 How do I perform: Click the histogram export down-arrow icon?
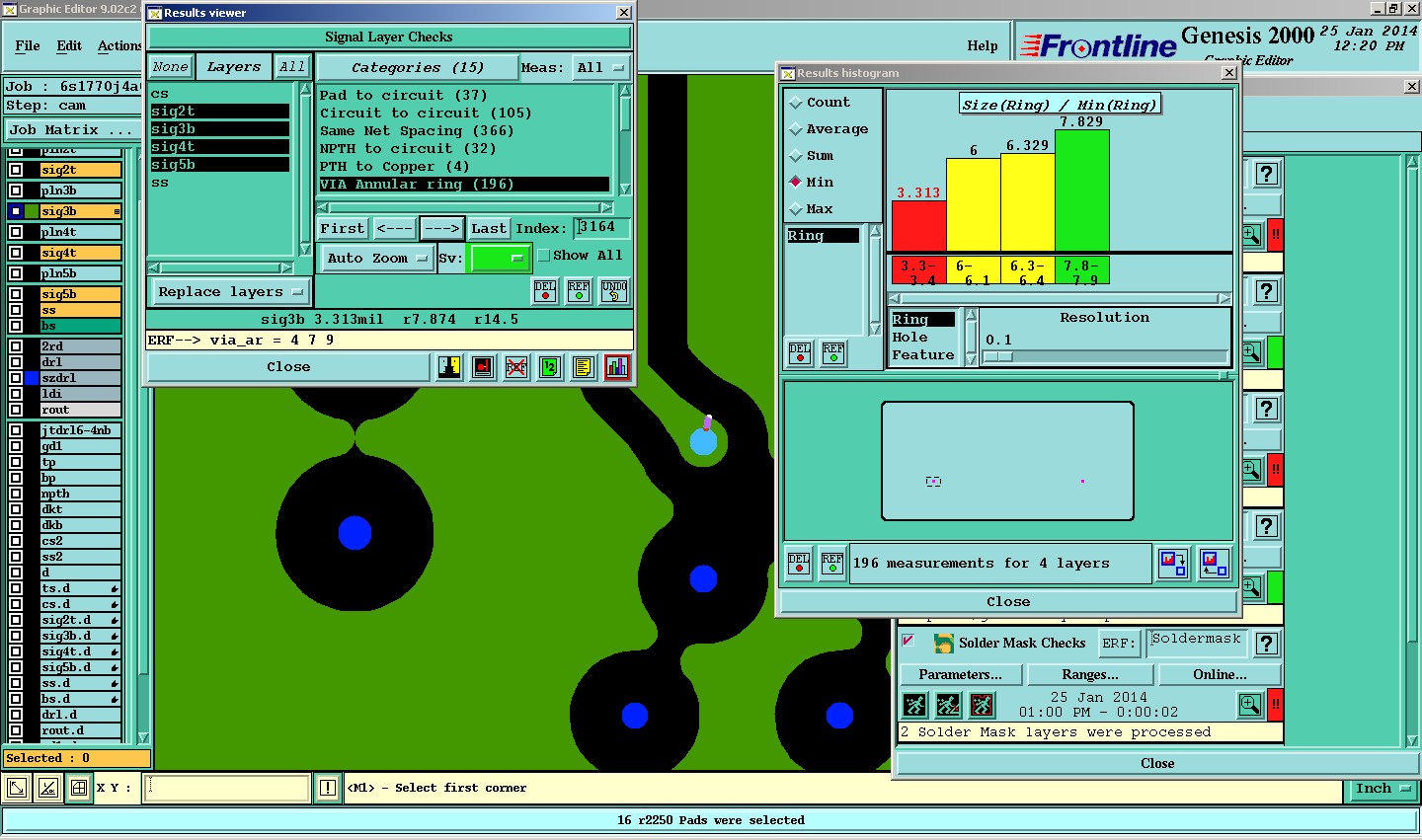point(1173,564)
